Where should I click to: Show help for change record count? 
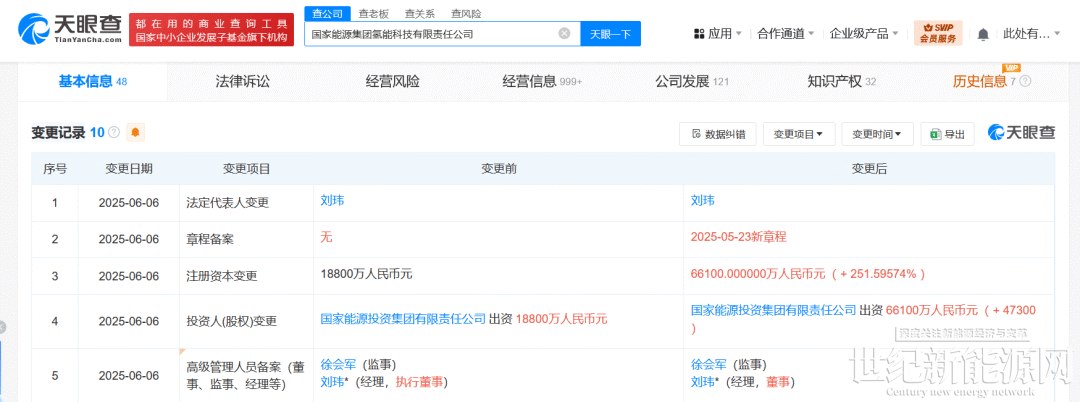[x=114, y=132]
